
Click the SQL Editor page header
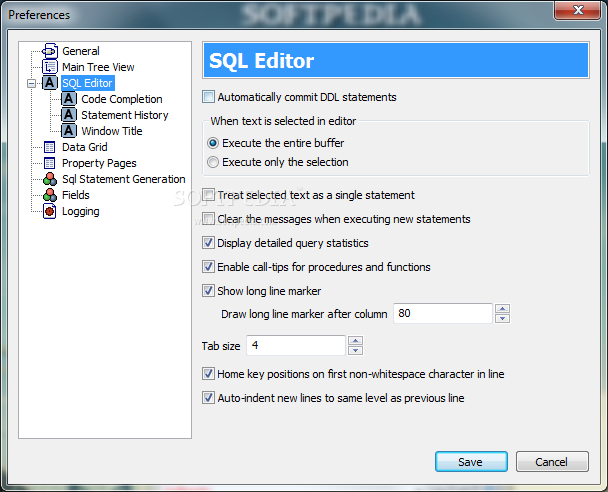[396, 60]
